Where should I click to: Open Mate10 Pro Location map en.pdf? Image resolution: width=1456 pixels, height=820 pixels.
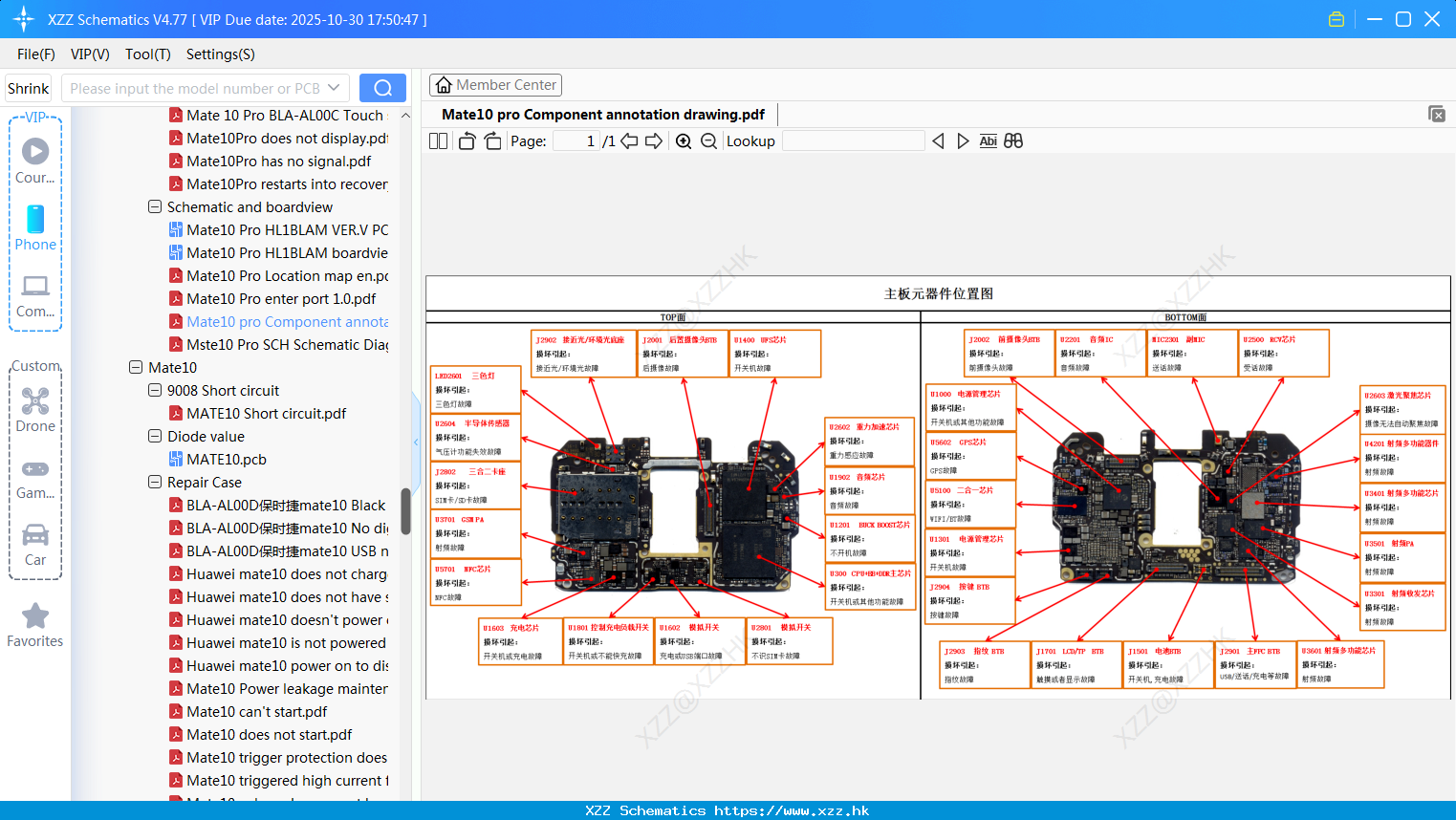[278, 275]
